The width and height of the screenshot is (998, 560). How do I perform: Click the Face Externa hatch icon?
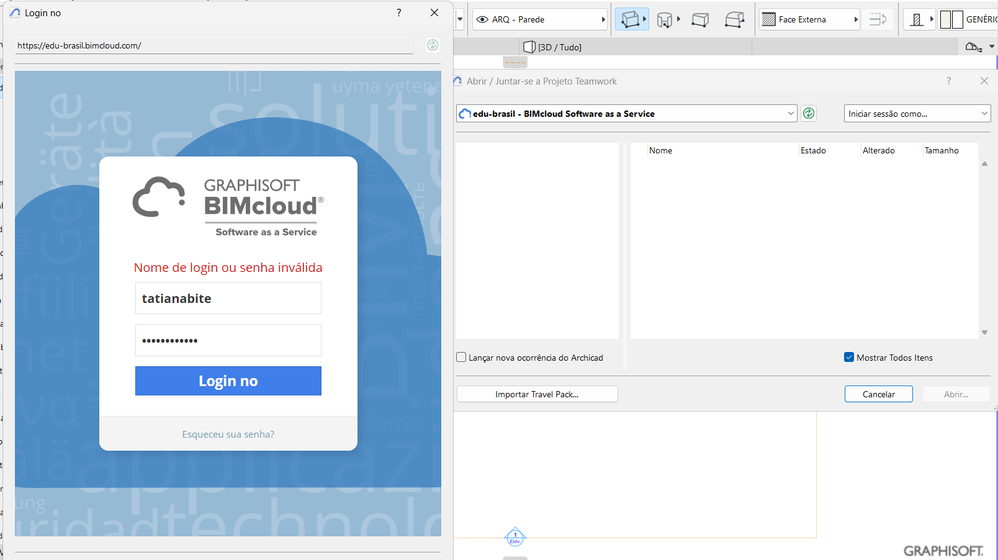point(769,20)
